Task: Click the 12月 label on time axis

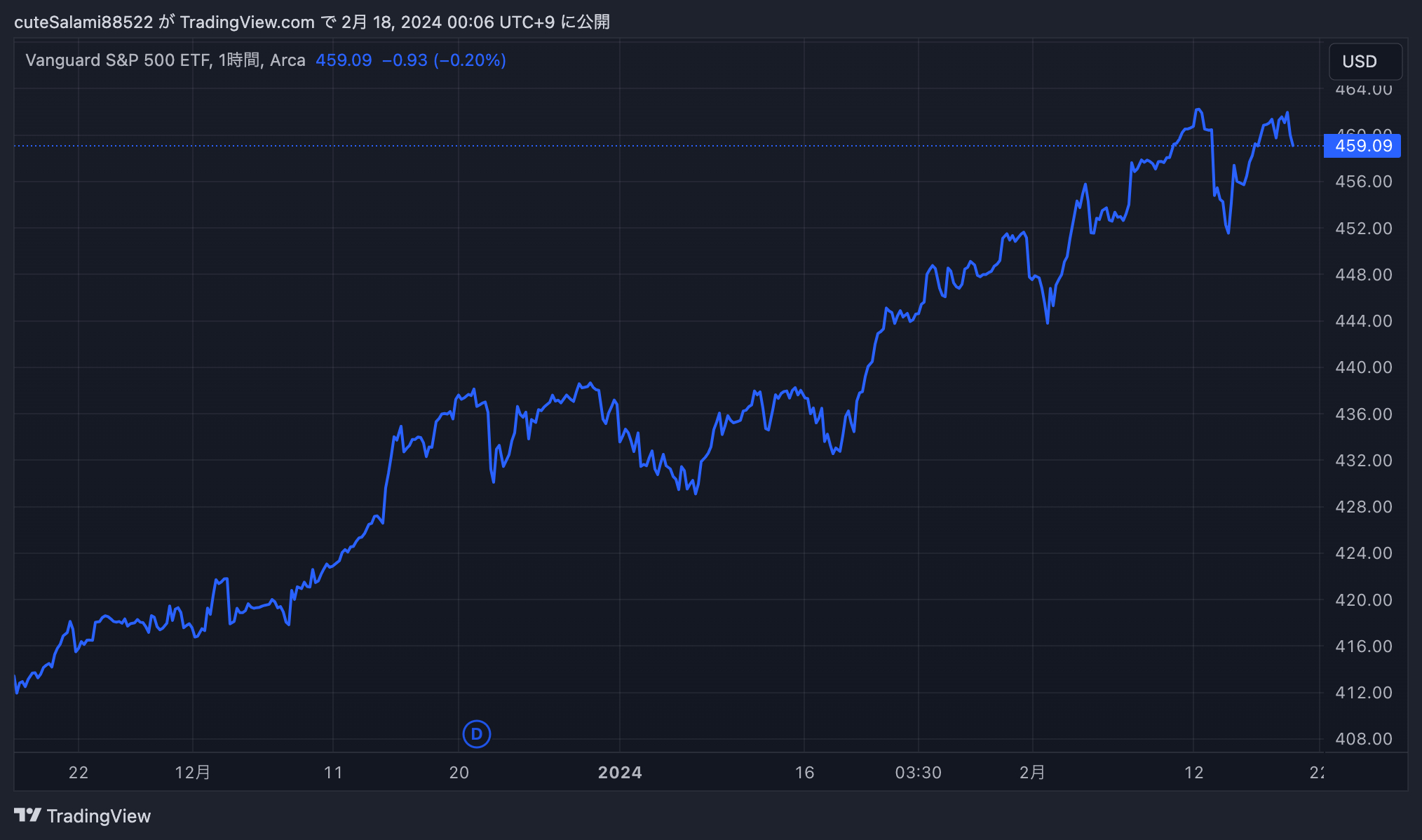Action: (x=193, y=773)
